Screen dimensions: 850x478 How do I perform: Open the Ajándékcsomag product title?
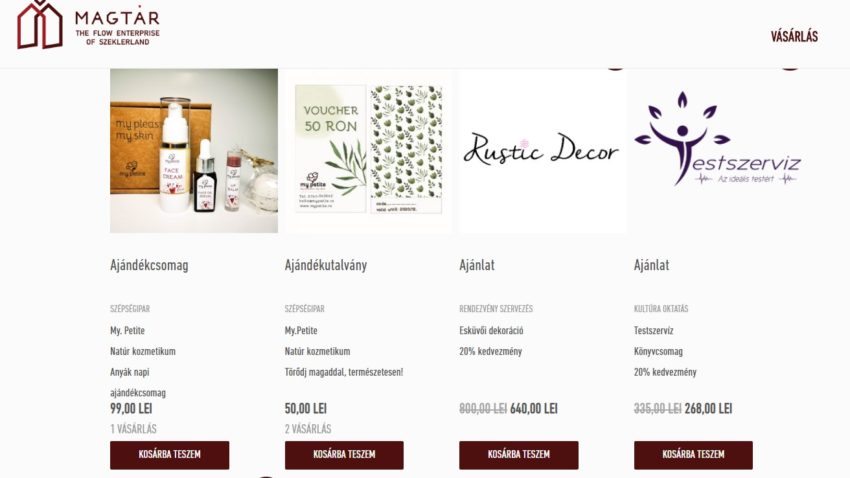coord(149,265)
